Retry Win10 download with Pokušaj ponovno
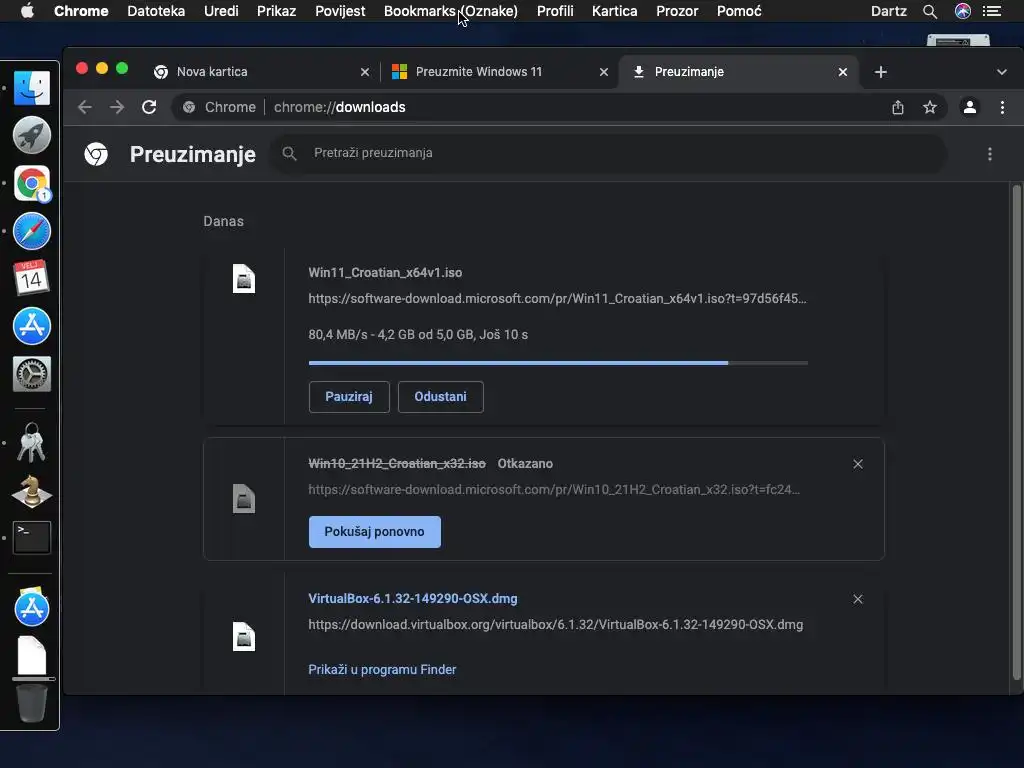 pos(375,532)
